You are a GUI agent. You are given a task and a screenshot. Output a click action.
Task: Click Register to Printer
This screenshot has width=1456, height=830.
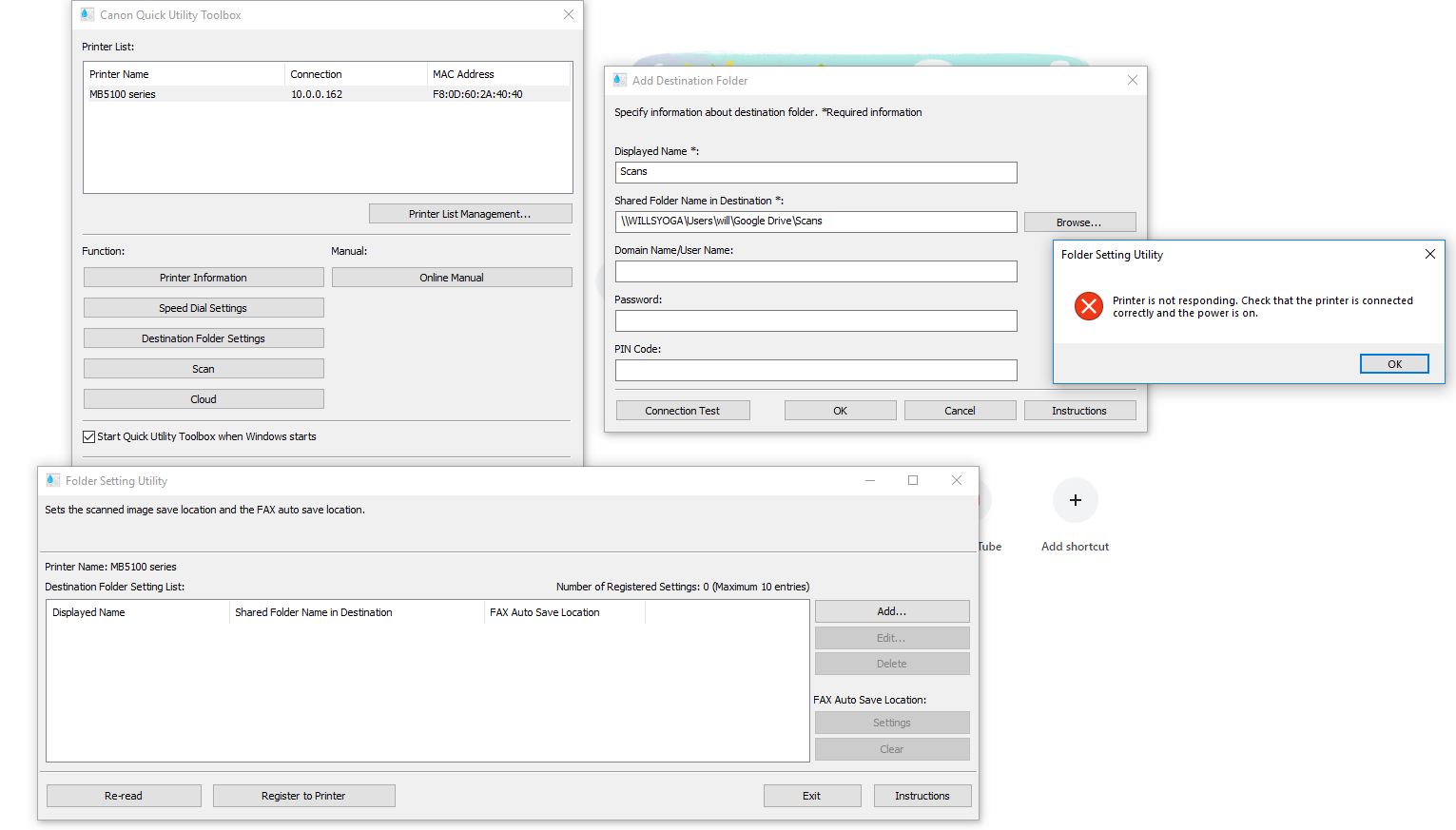click(303, 795)
